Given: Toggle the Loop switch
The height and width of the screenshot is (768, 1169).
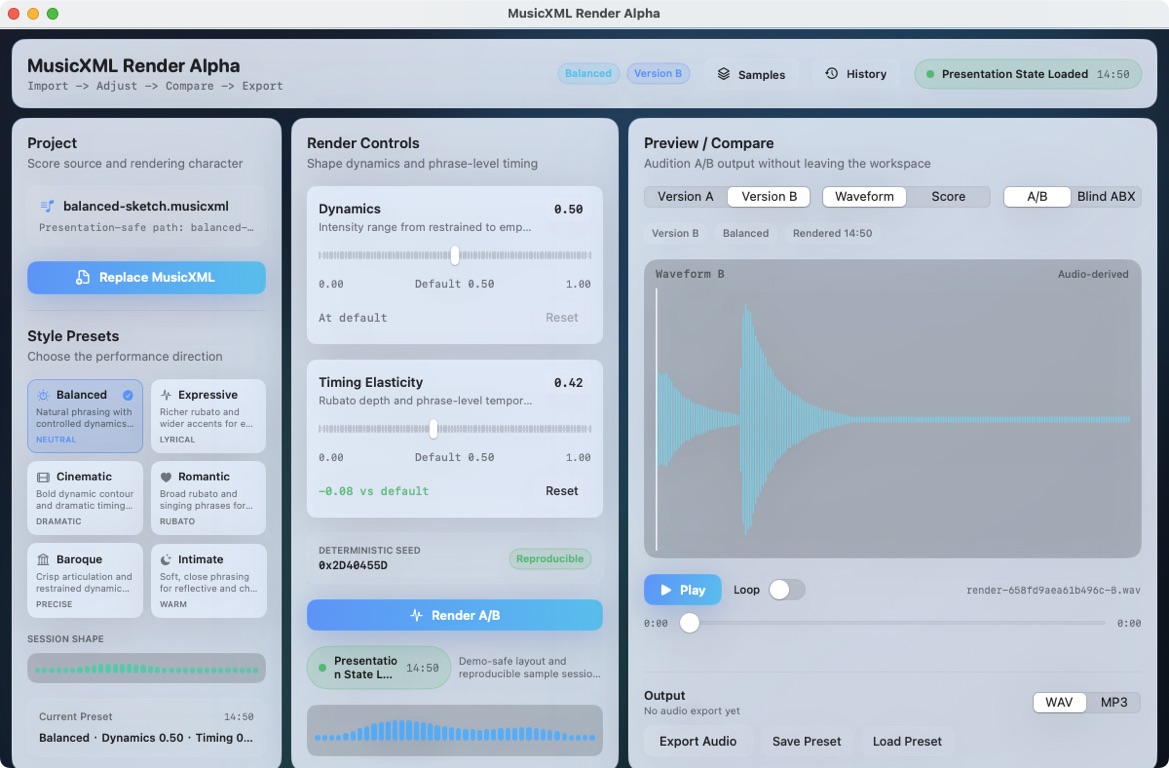Looking at the screenshot, I should 787,589.
